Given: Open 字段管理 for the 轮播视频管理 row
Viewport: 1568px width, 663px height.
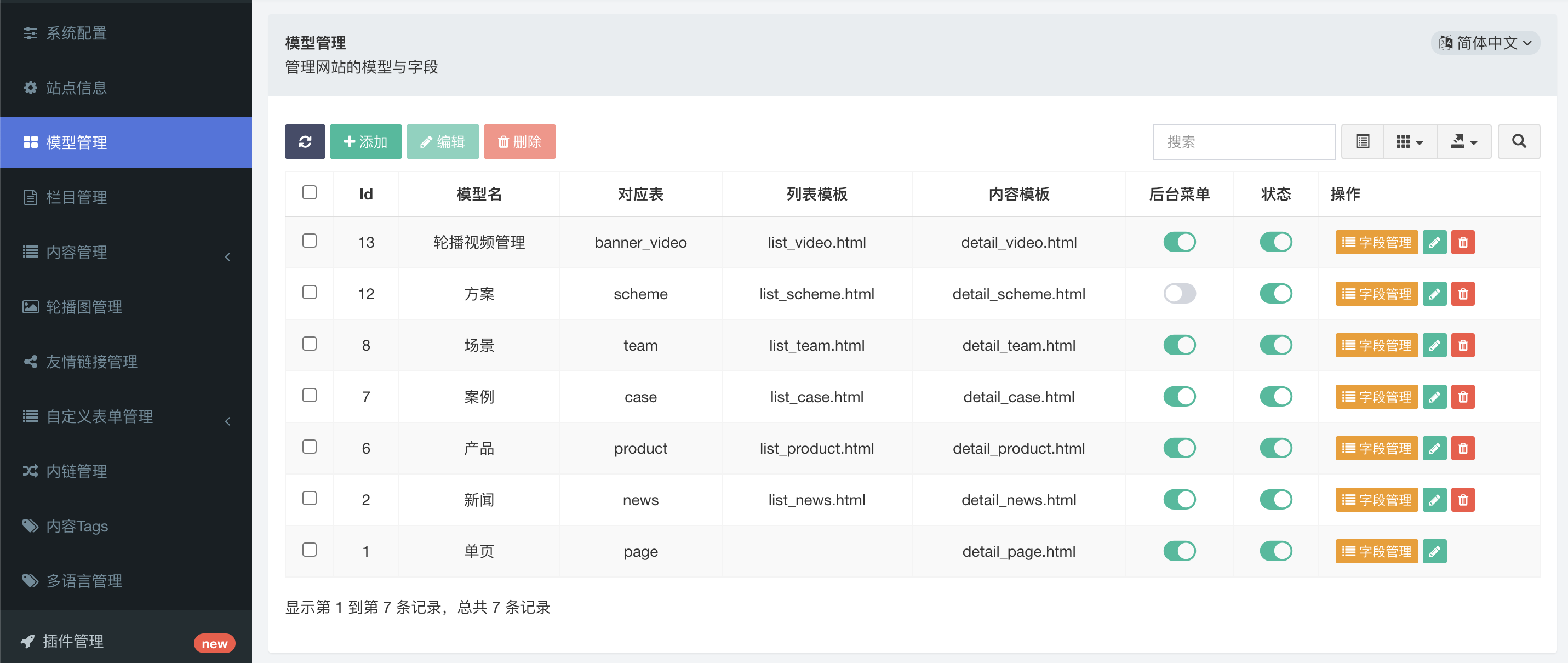Looking at the screenshot, I should pos(1376,242).
